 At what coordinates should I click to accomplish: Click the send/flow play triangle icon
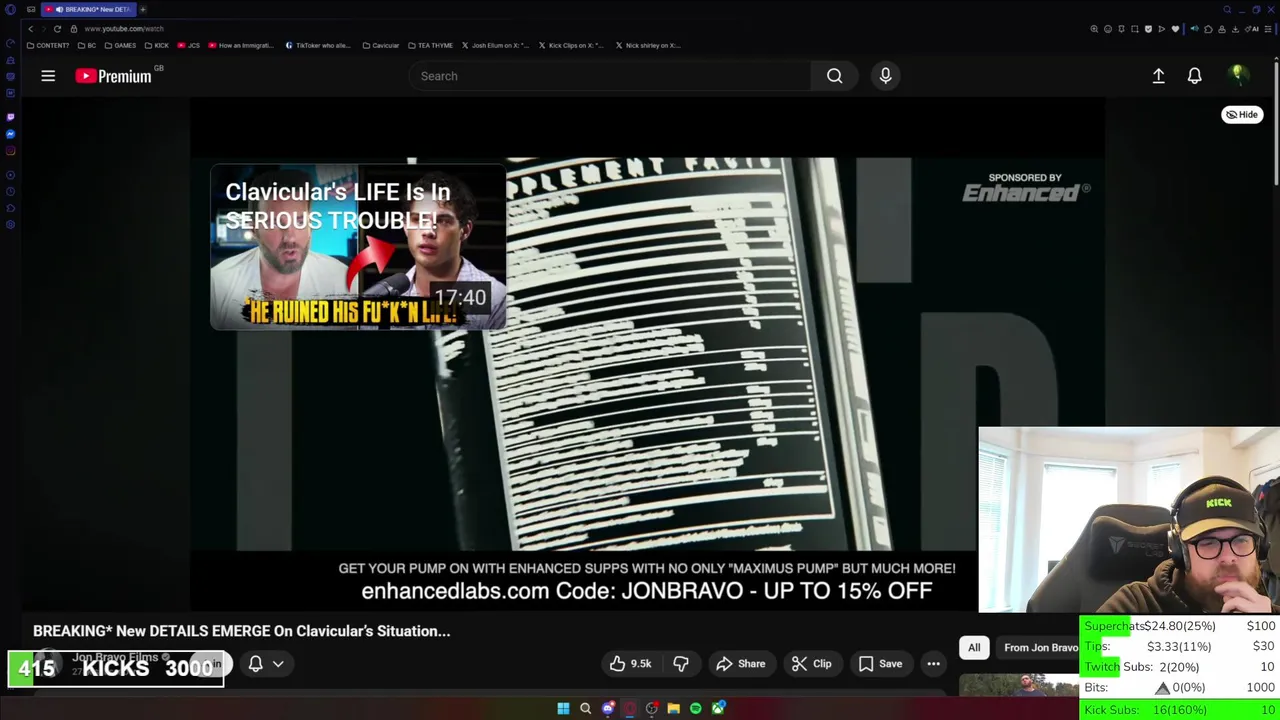(x=1161, y=29)
